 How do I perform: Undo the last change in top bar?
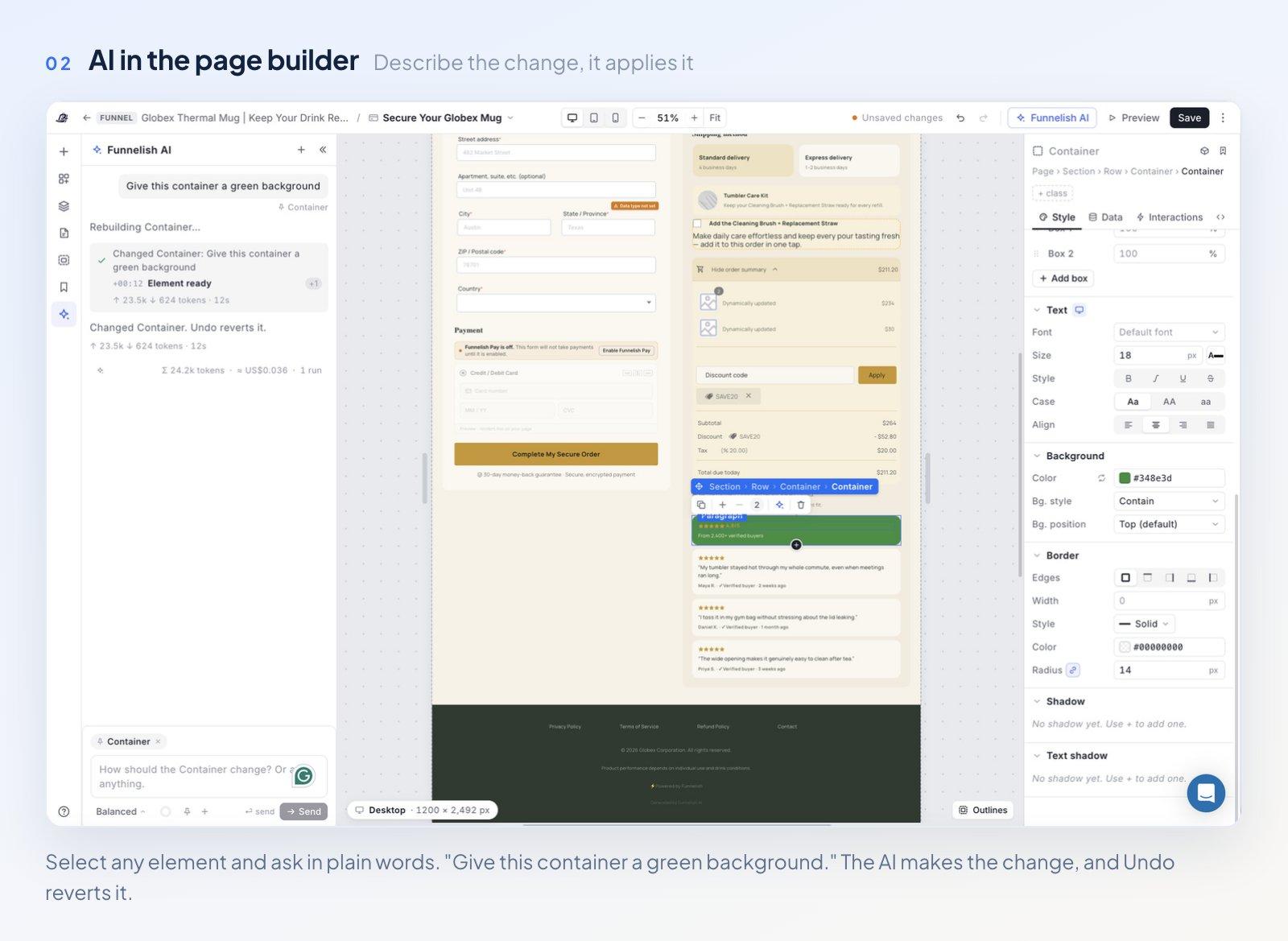click(x=960, y=118)
